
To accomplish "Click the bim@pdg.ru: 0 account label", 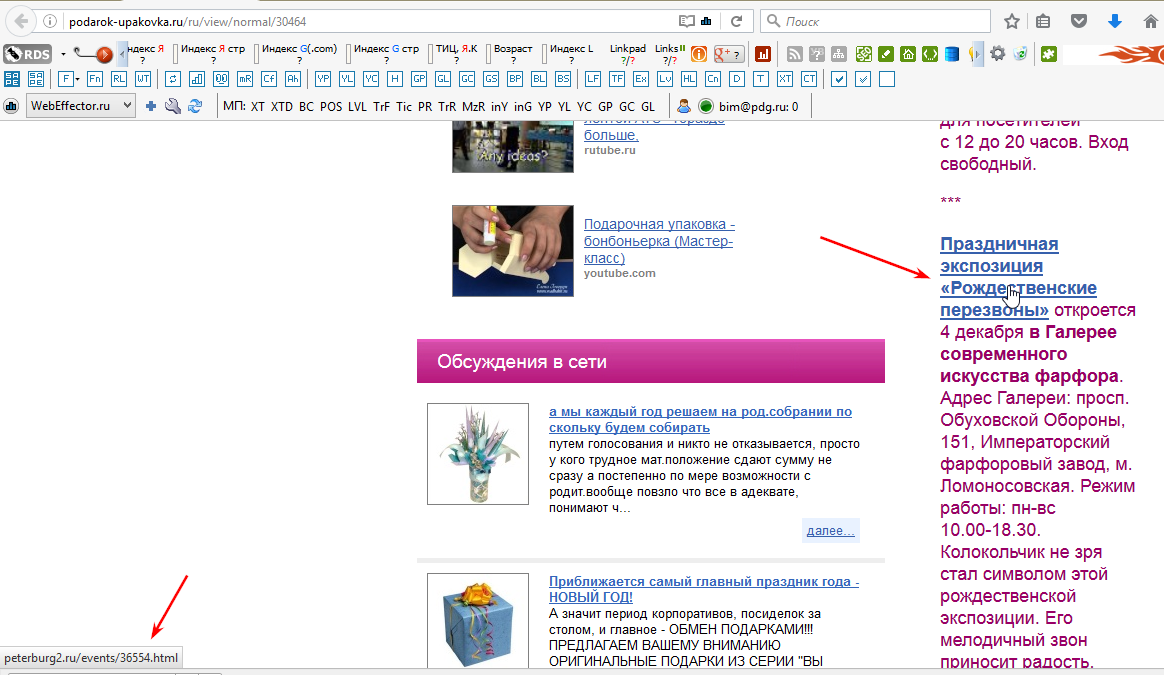I will 759,107.
